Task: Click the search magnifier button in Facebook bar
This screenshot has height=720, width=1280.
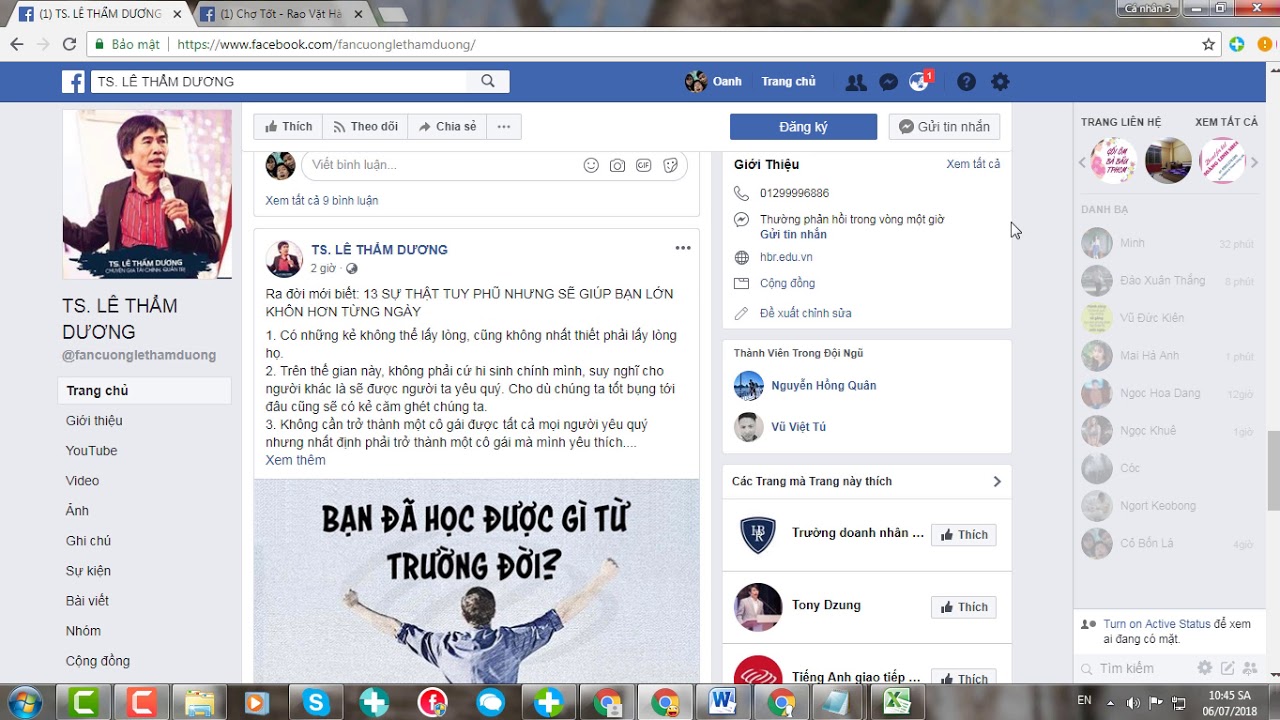Action: pyautogui.click(x=488, y=82)
